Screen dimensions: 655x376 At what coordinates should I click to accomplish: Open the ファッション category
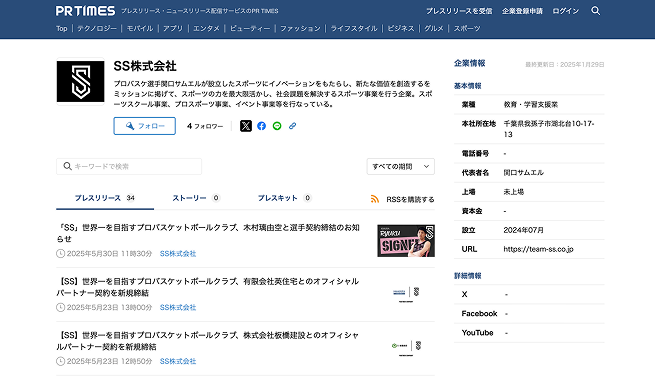pos(300,28)
